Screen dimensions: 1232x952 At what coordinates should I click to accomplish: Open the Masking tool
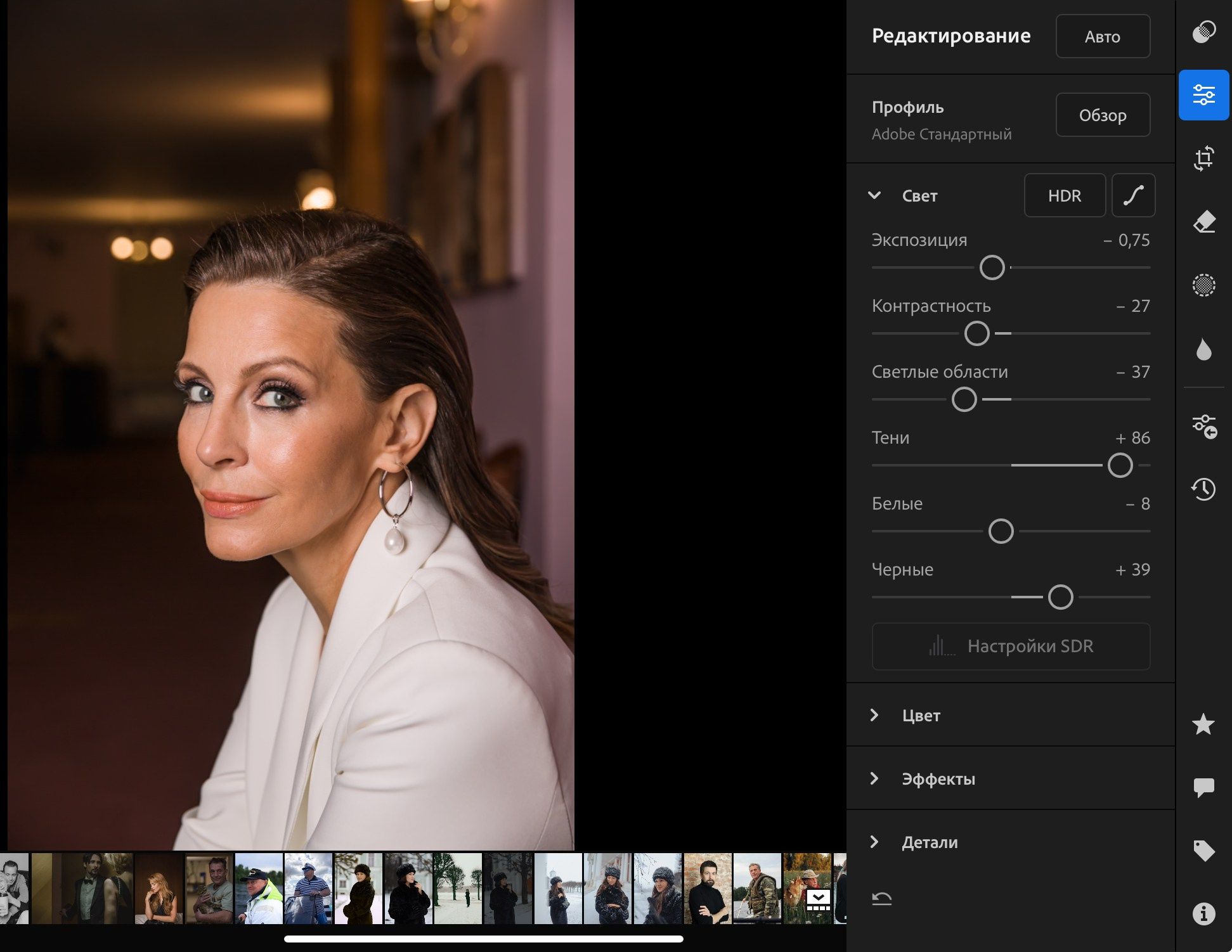[x=1203, y=285]
